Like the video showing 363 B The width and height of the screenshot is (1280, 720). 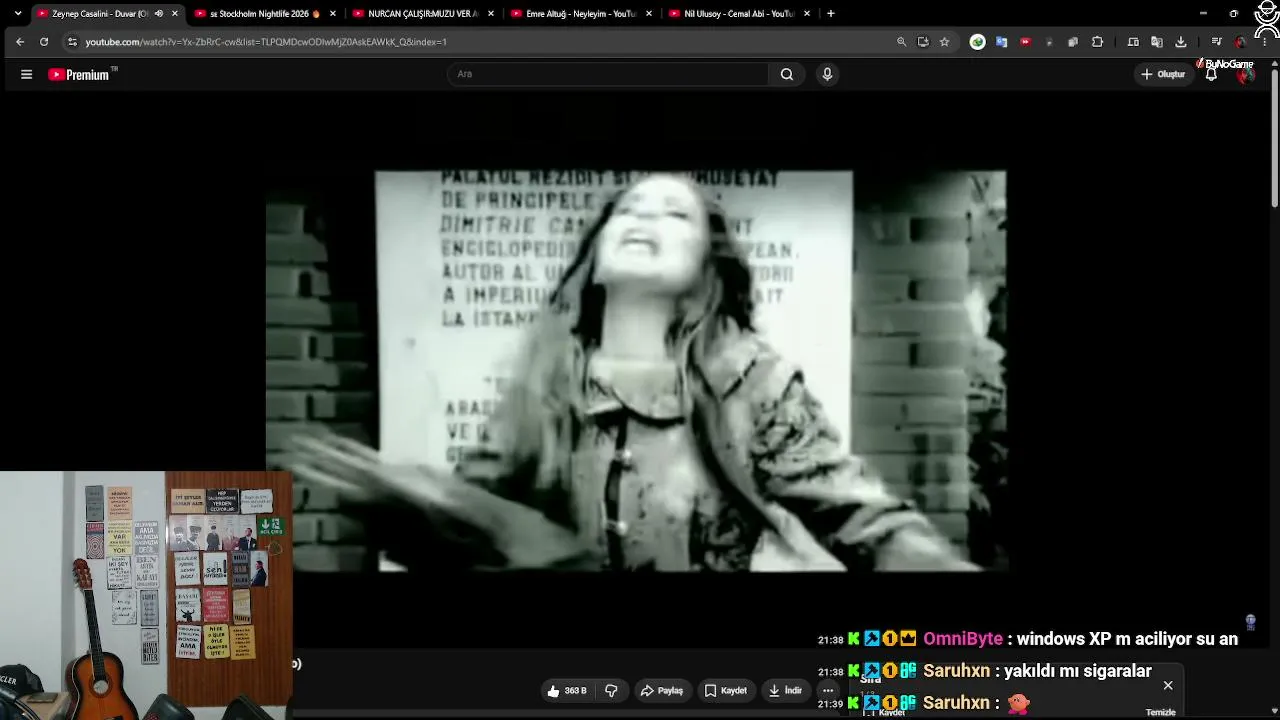[567, 691]
